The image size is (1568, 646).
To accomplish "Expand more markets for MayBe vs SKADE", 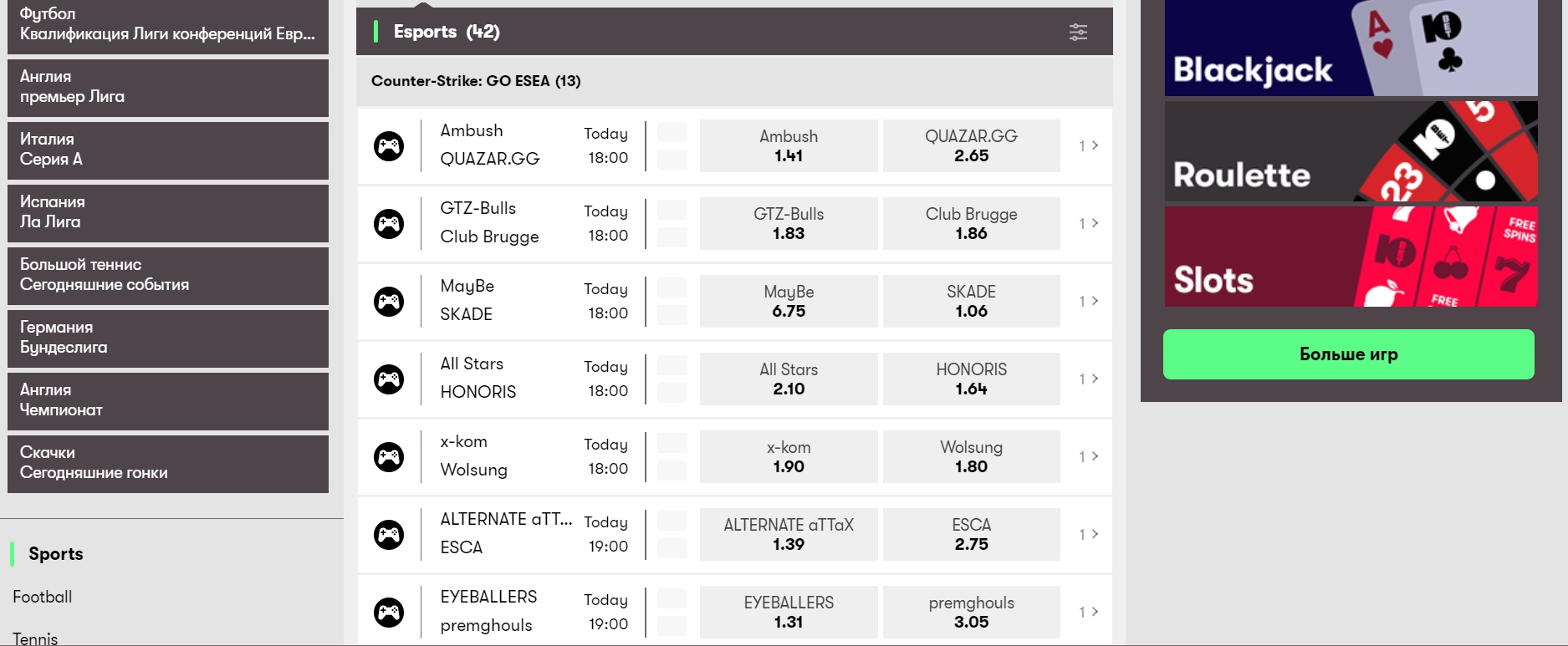I will click(x=1088, y=302).
